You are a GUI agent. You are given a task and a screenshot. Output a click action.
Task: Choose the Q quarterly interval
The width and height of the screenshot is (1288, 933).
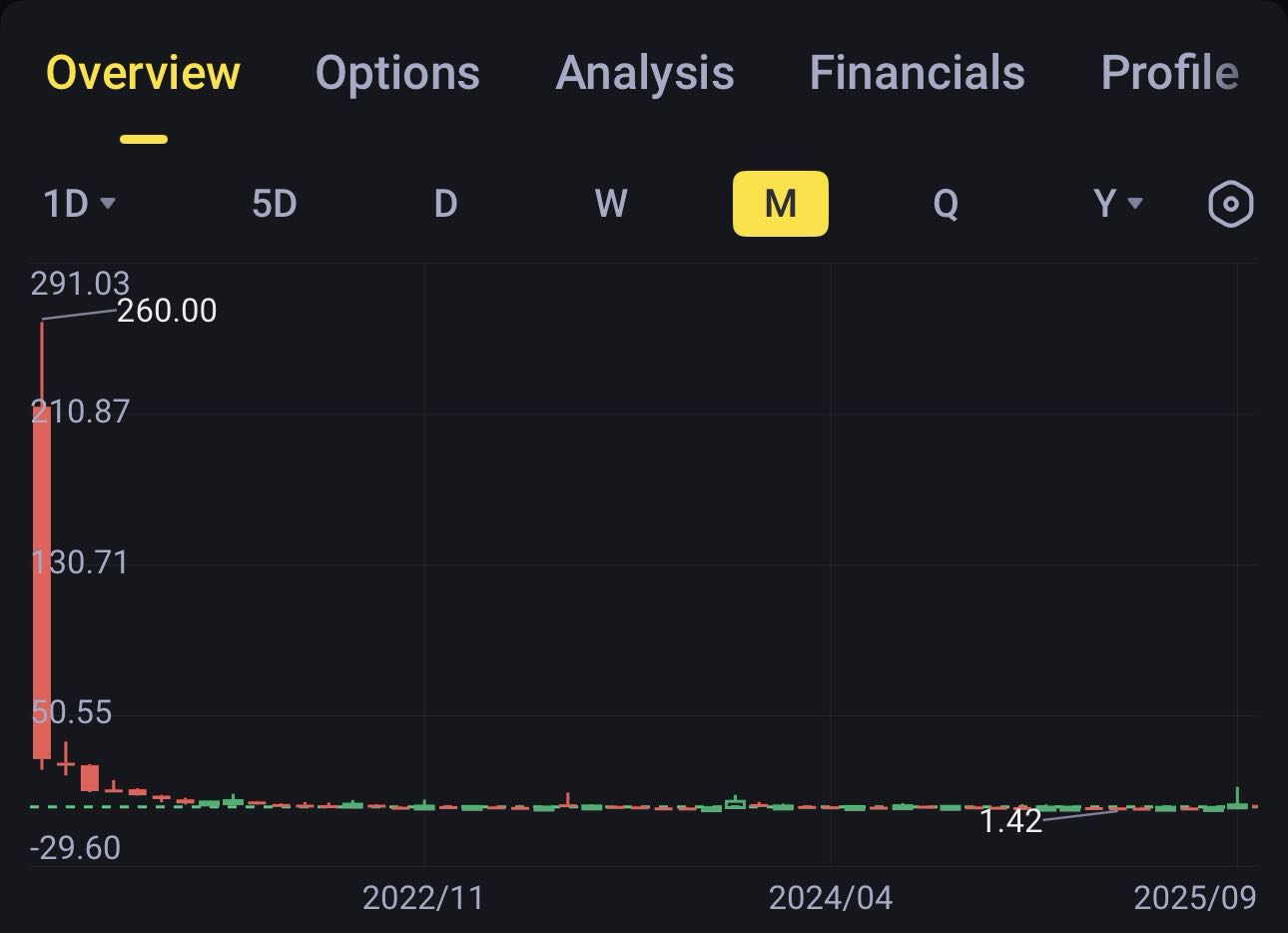point(945,204)
